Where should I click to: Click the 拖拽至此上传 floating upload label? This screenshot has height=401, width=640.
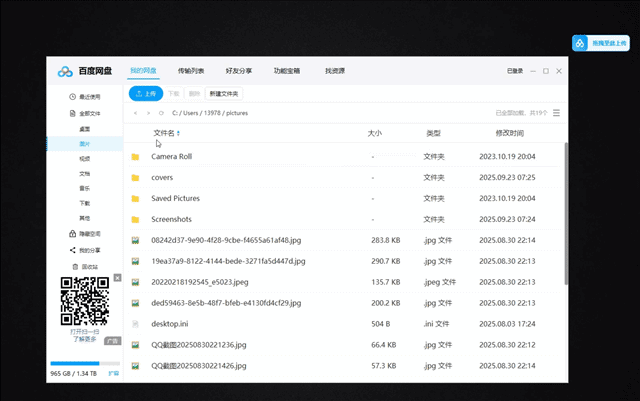coord(609,43)
